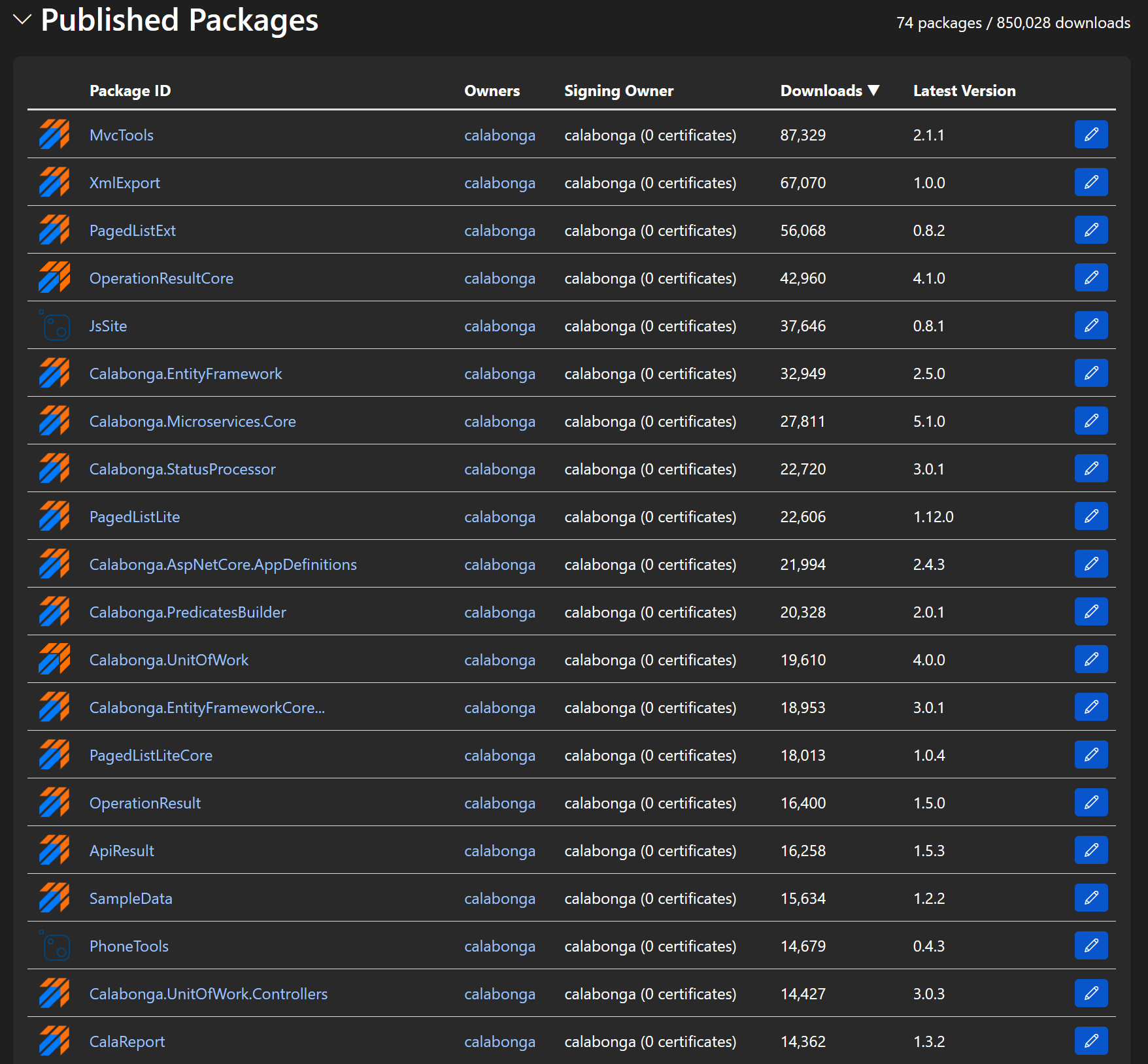Open the Calabonga.AspNetCore.AppDefinitions package link
The height and width of the screenshot is (1064, 1148).
tap(223, 565)
